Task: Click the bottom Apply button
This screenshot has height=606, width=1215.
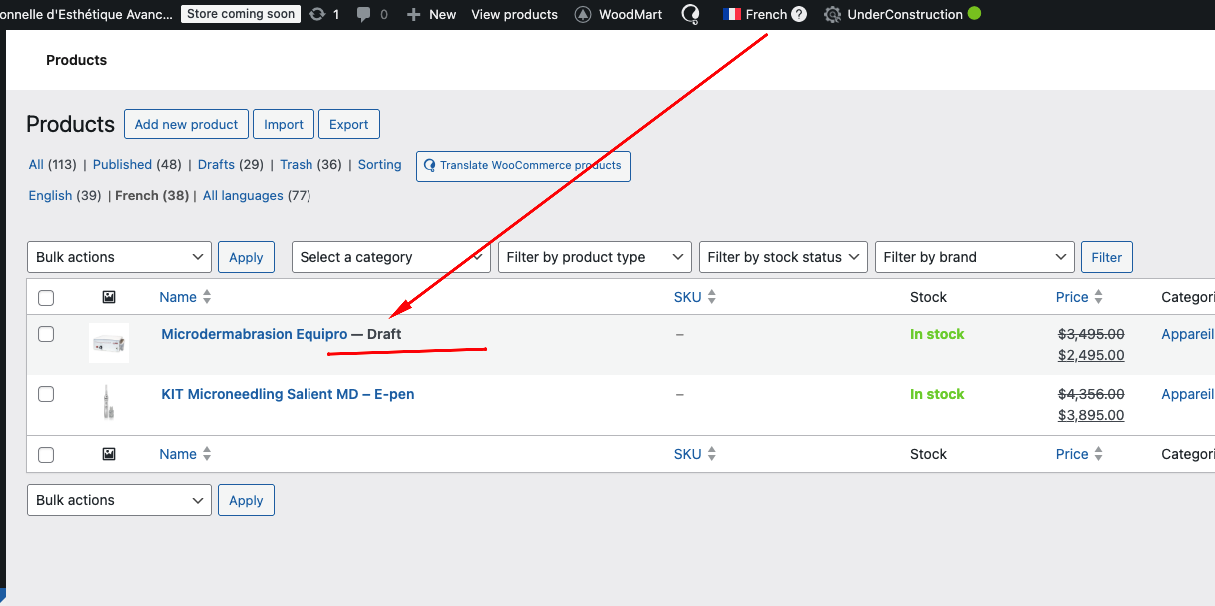Action: point(246,500)
